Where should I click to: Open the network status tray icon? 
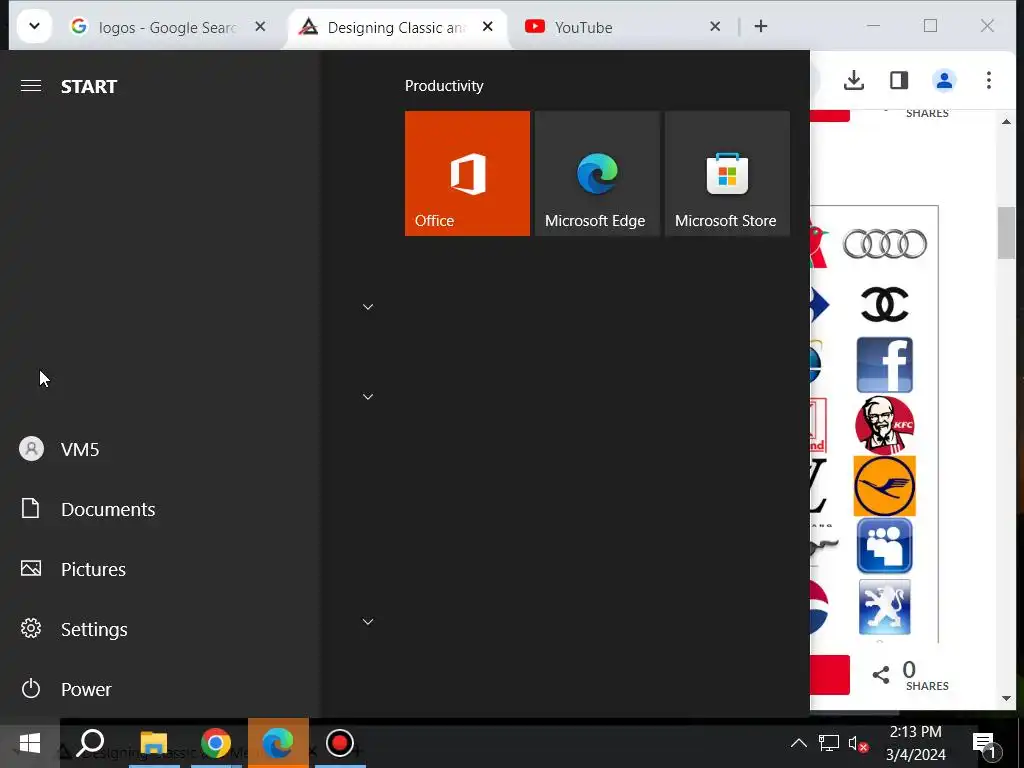[x=828, y=743]
